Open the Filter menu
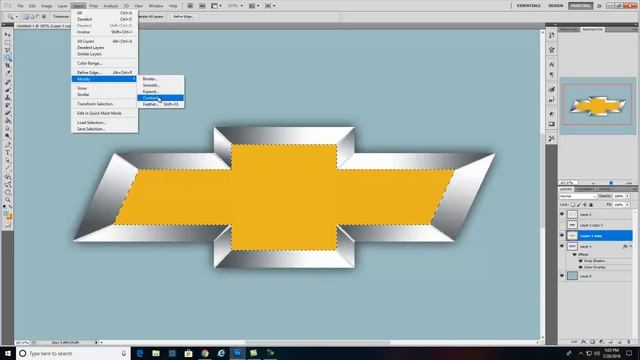 [x=93, y=6]
